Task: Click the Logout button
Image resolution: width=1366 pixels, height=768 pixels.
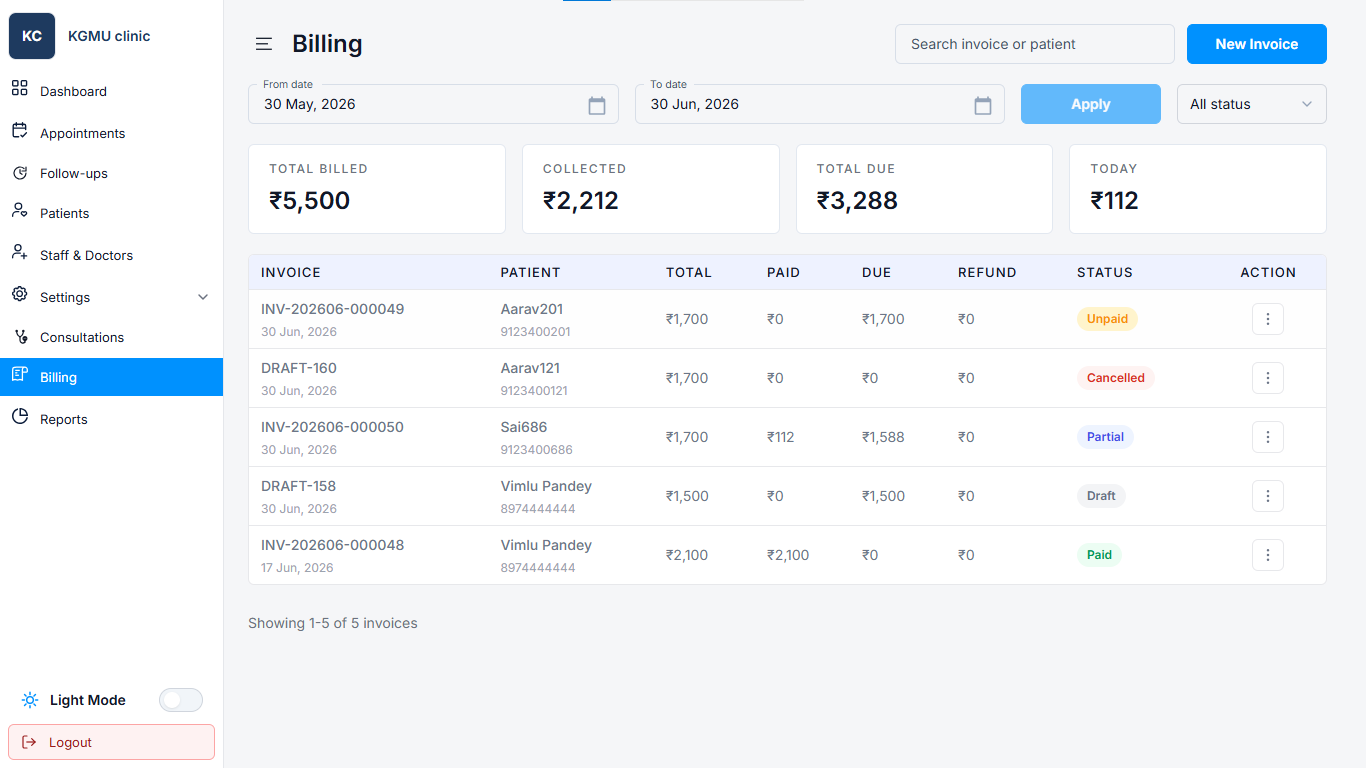Action: [111, 742]
